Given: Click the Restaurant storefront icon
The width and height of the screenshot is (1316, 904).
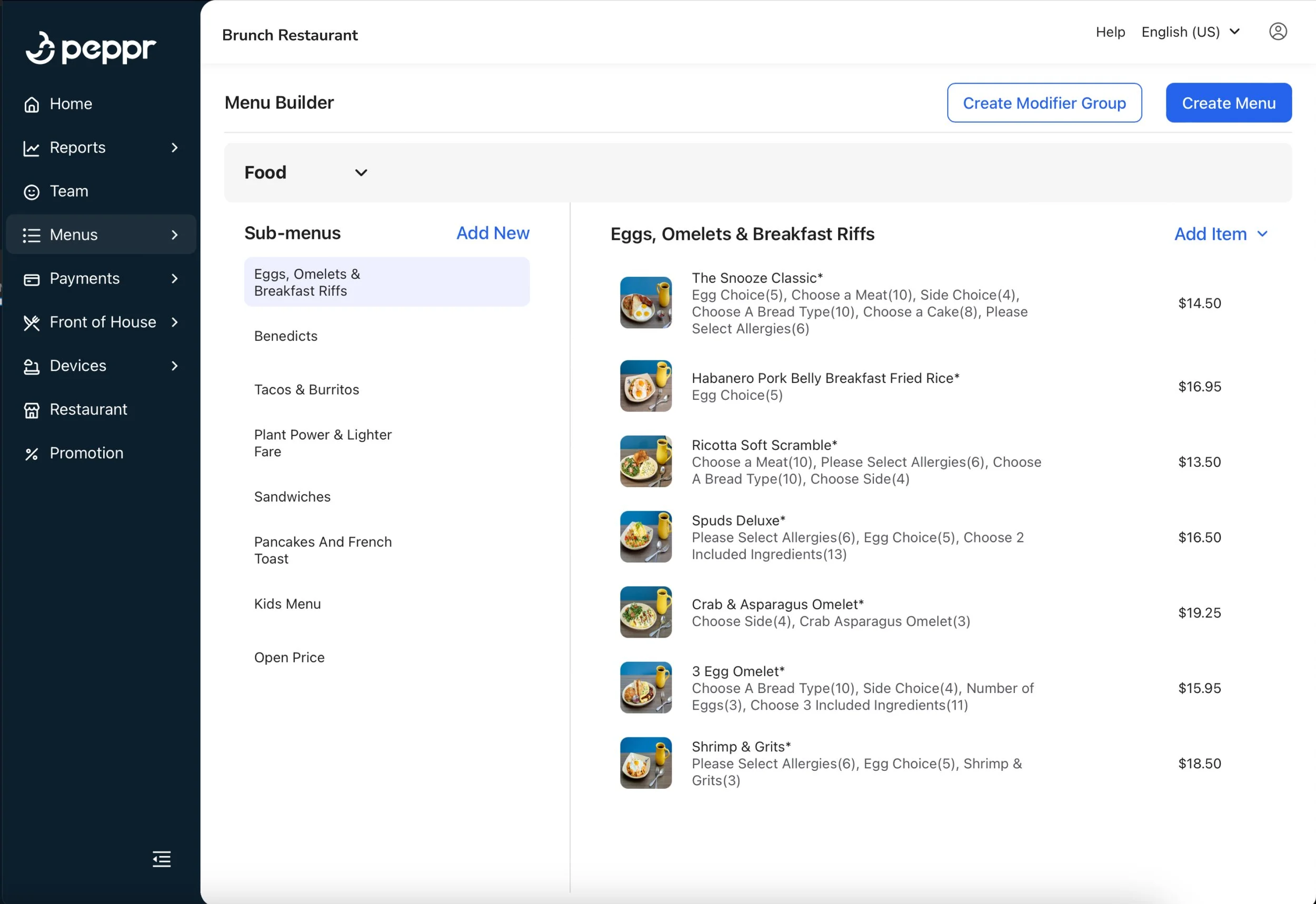Looking at the screenshot, I should [x=32, y=410].
